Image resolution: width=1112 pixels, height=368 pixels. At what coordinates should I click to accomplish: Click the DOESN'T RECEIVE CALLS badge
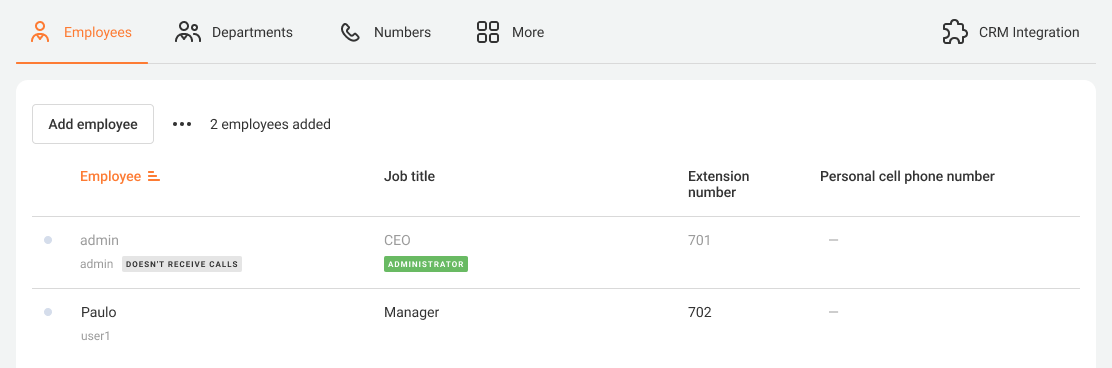(182, 264)
